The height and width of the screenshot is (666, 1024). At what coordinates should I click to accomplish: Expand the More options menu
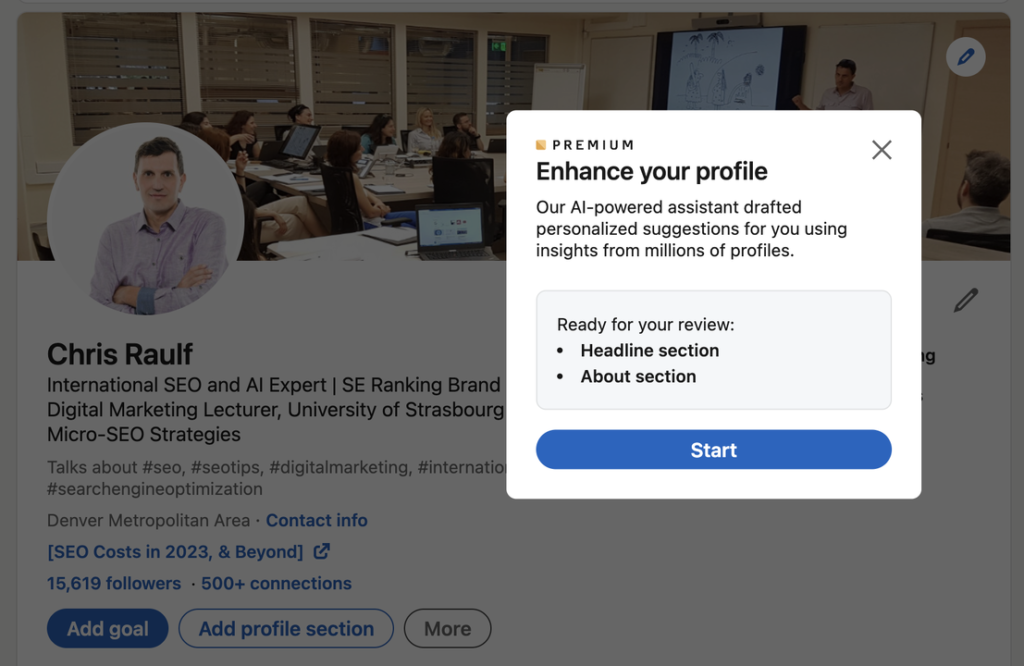[x=447, y=629]
